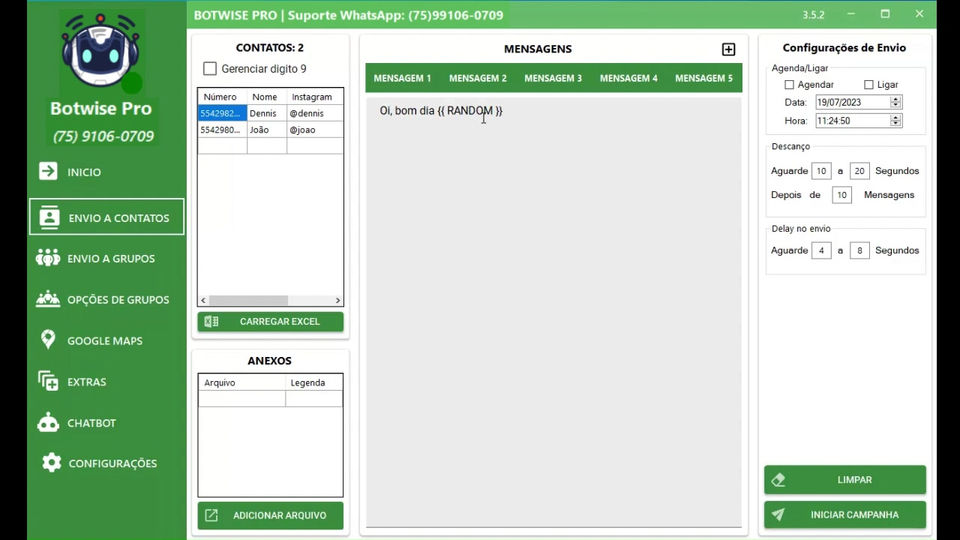The image size is (960, 540).
Task: Click the Legenda column header in Anexos
Action: point(314,383)
